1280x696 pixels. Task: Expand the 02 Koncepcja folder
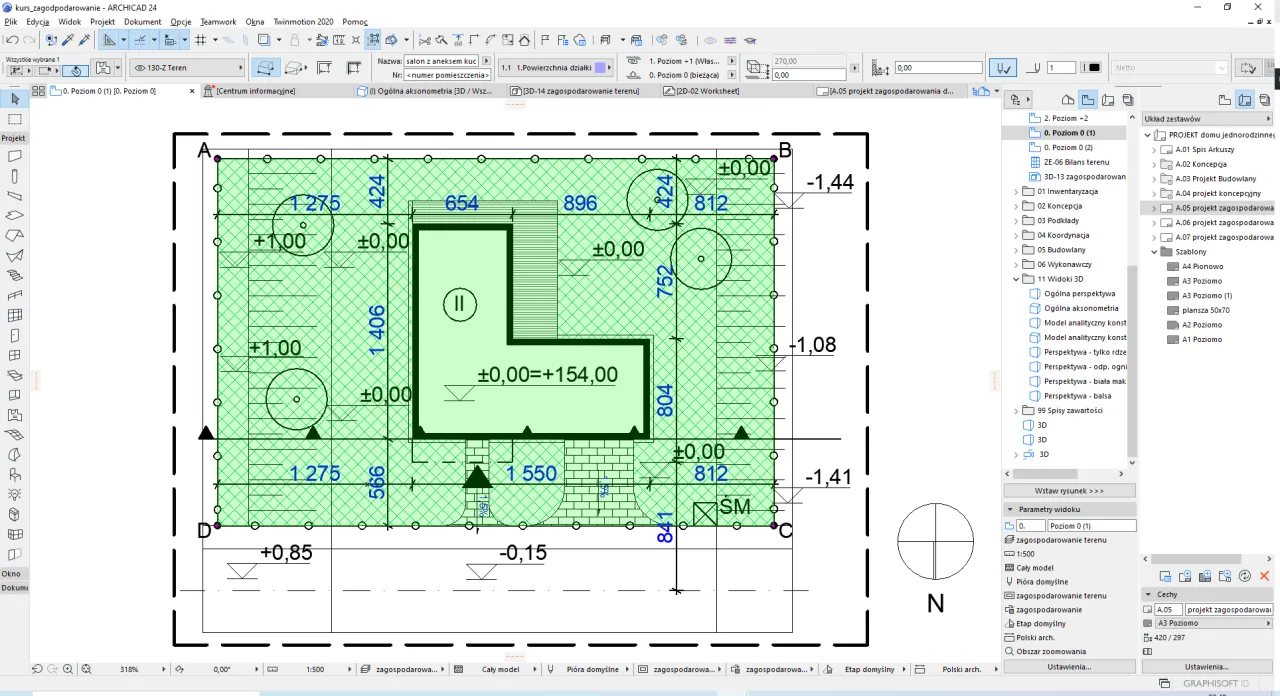[x=1016, y=205]
